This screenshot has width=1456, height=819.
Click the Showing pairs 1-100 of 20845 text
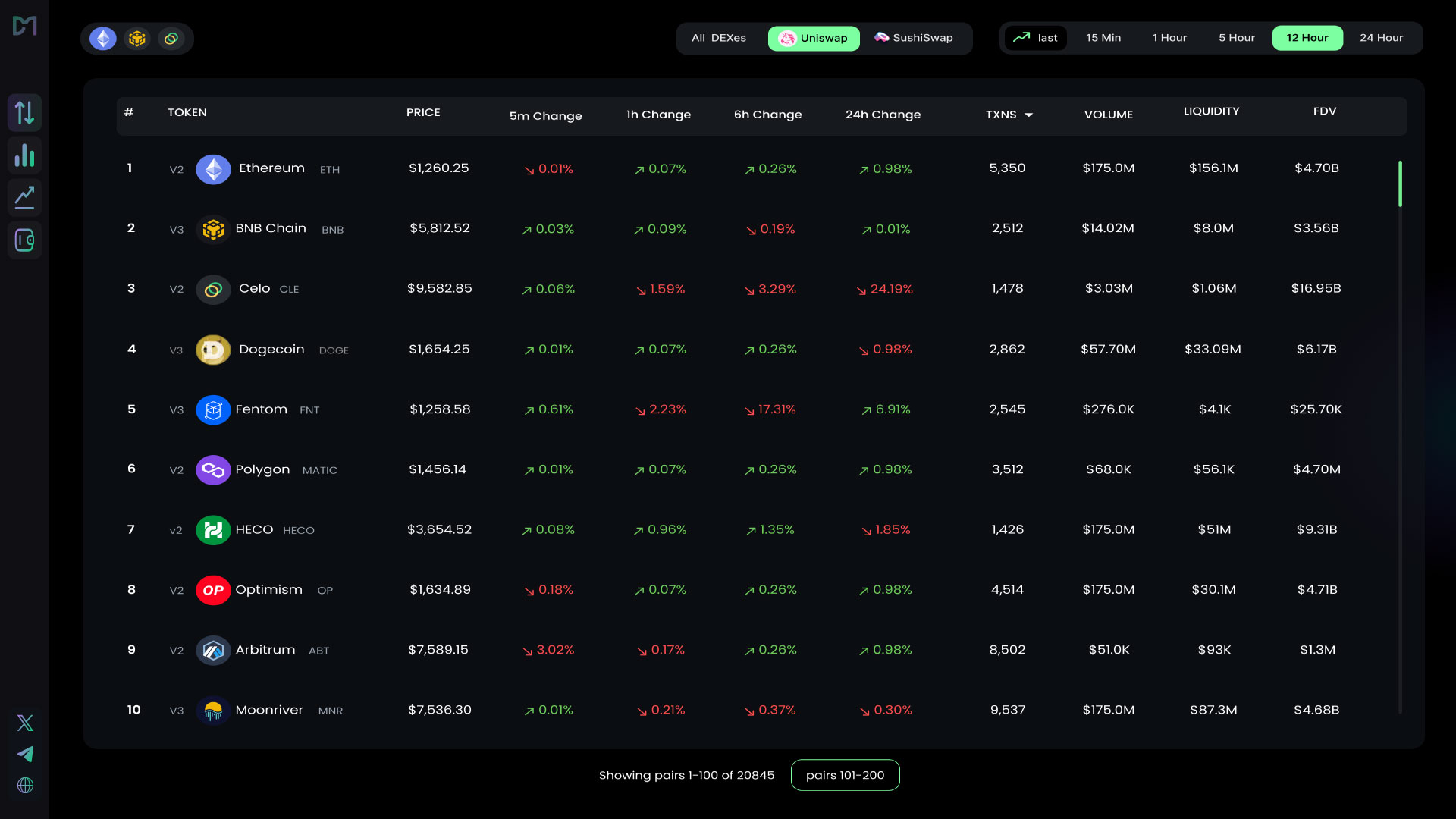click(686, 775)
